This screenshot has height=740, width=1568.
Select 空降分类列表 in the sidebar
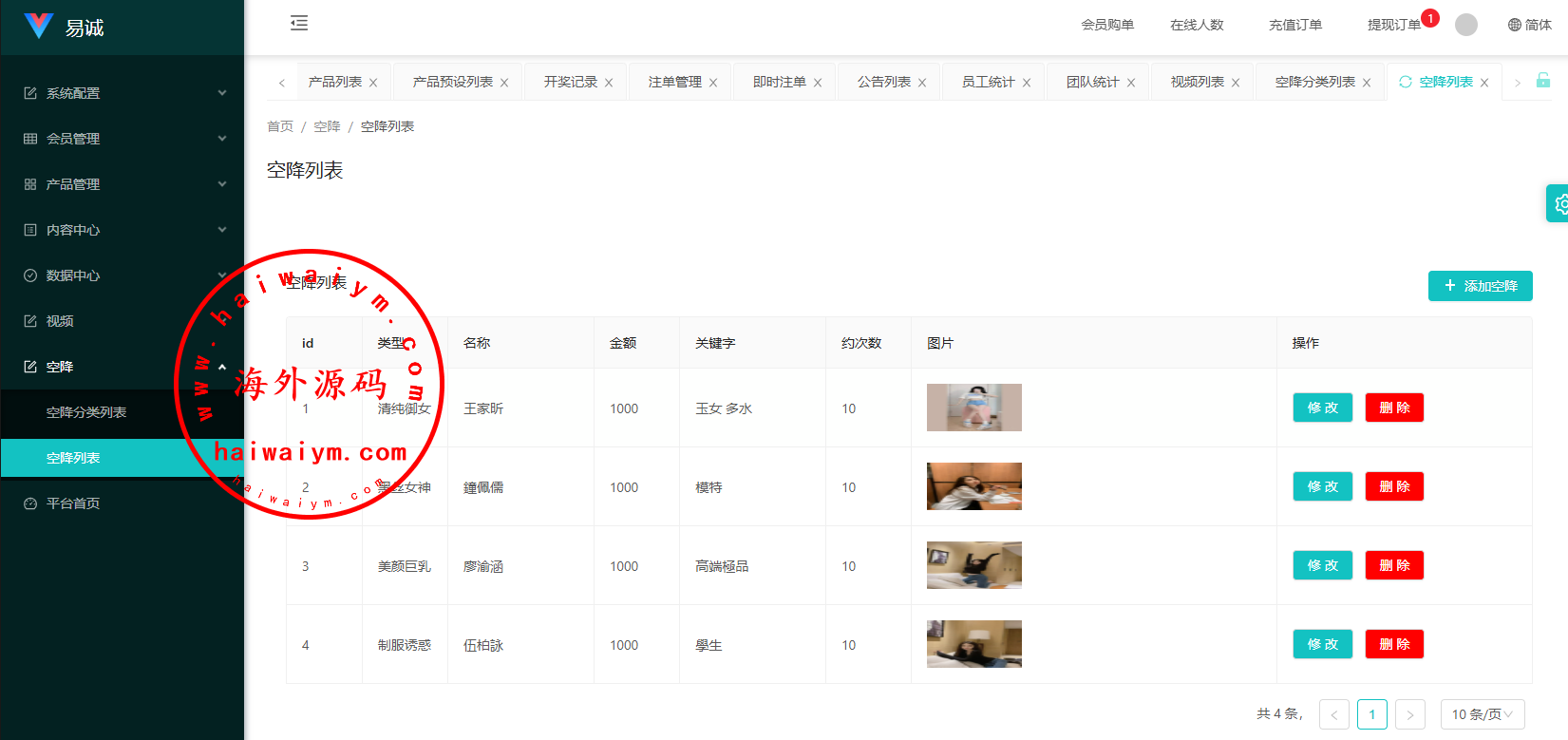coord(86,412)
